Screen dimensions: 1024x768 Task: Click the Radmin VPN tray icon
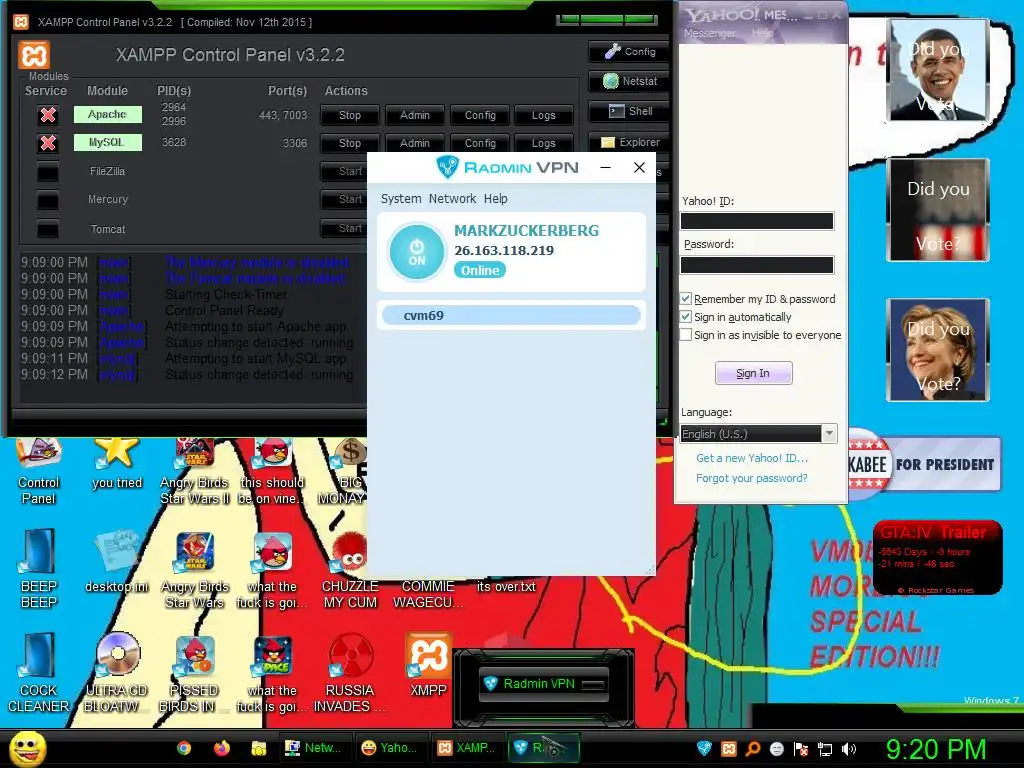tap(704, 749)
